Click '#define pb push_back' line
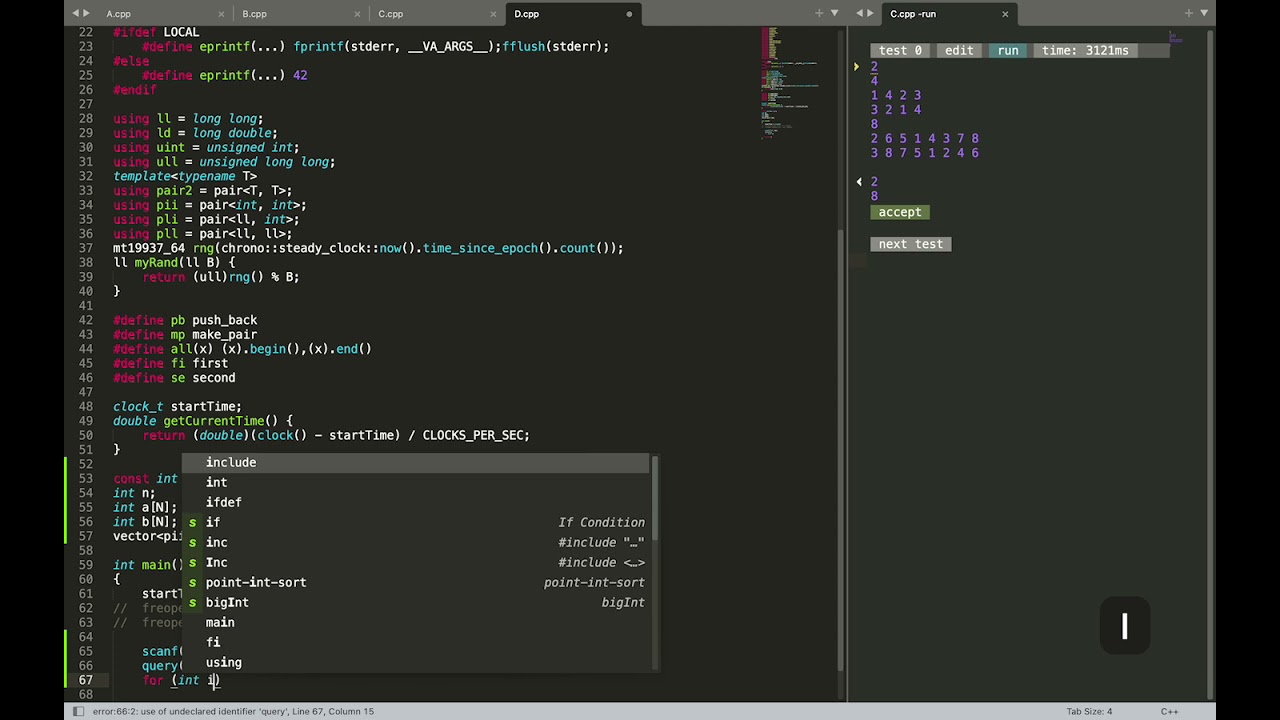 point(185,320)
